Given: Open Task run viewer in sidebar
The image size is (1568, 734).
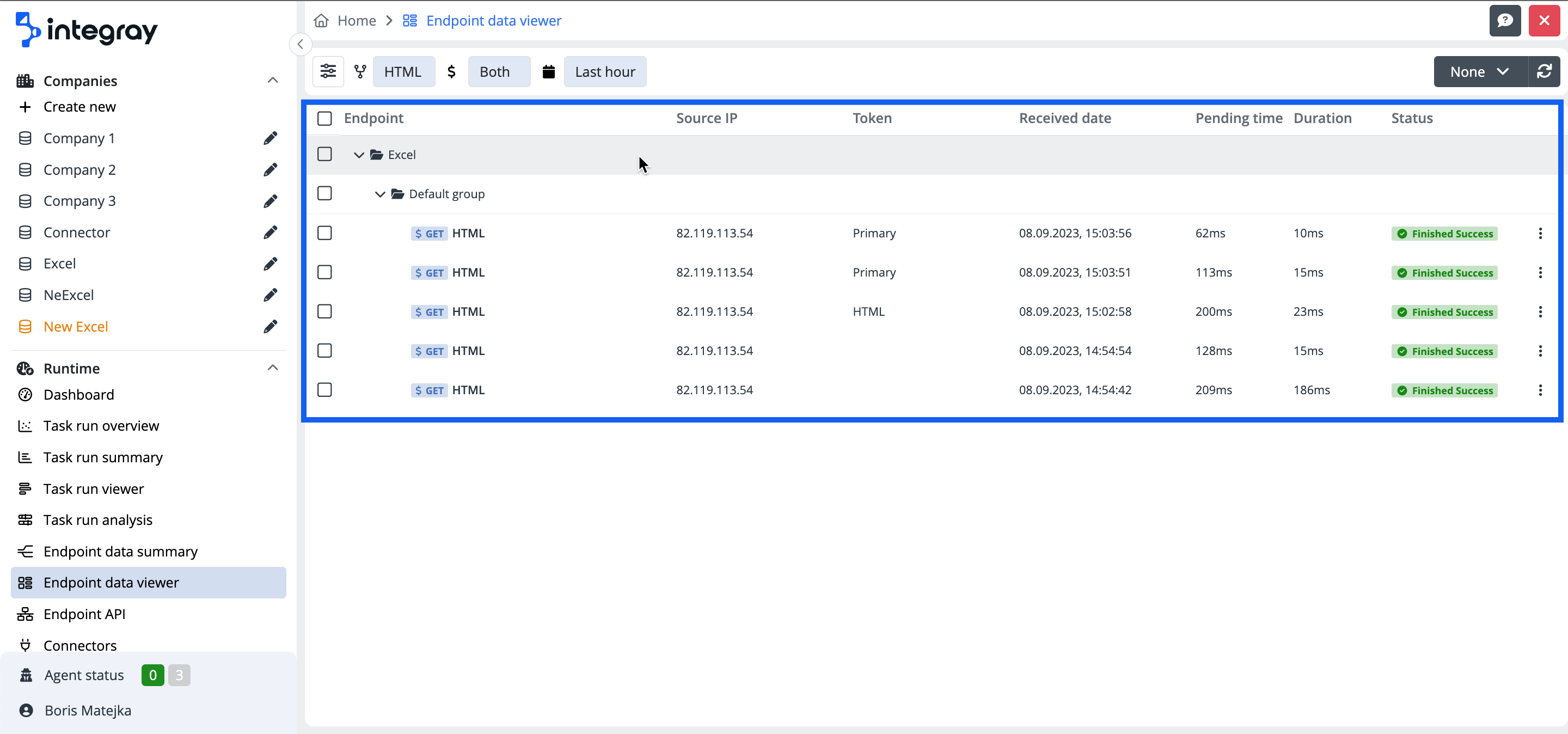Looking at the screenshot, I should [x=93, y=489].
